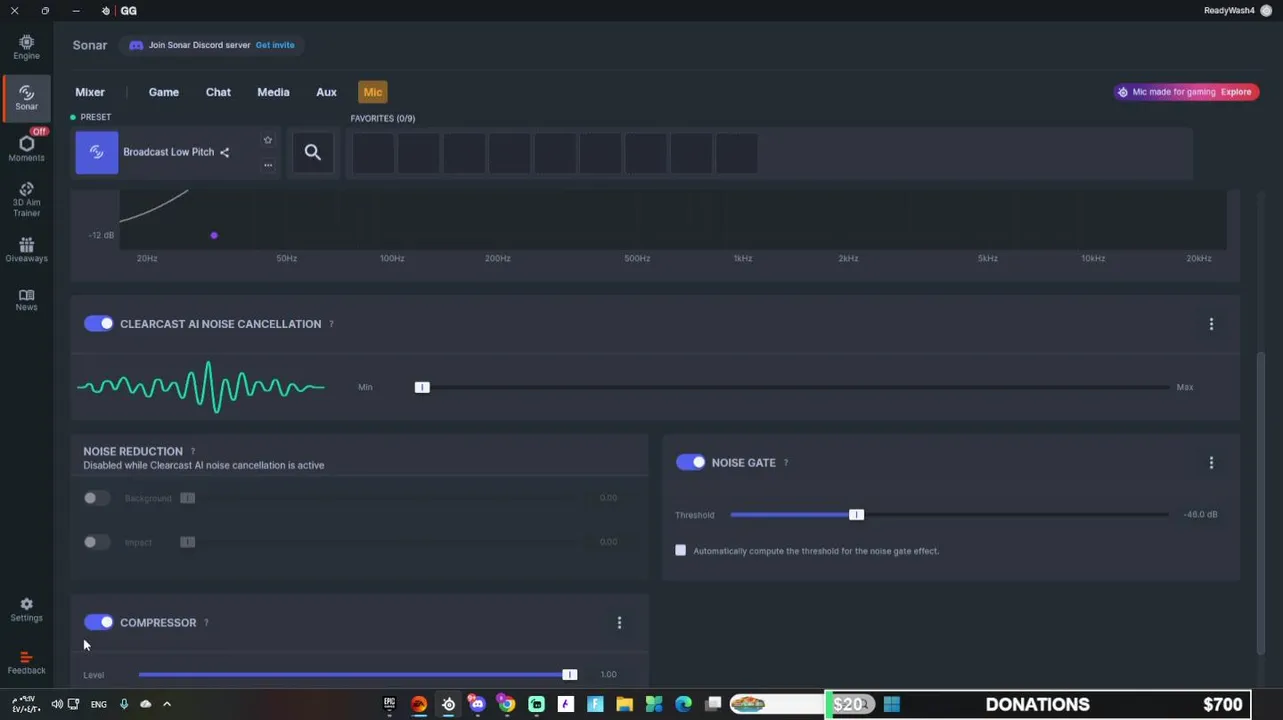Image resolution: width=1283 pixels, height=720 pixels.
Task: Open Chrome from the taskbar
Action: click(507, 704)
